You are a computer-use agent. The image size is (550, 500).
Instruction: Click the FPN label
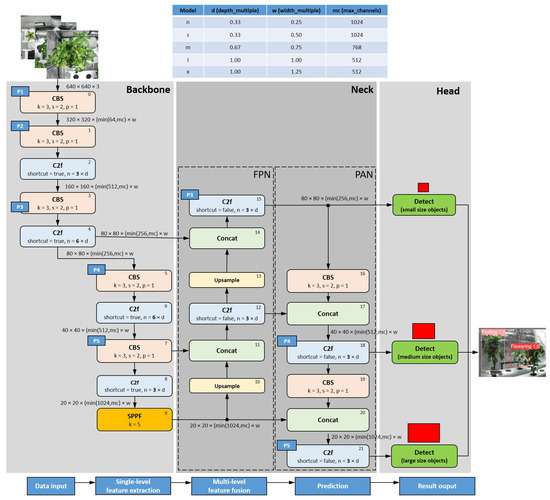(262, 175)
